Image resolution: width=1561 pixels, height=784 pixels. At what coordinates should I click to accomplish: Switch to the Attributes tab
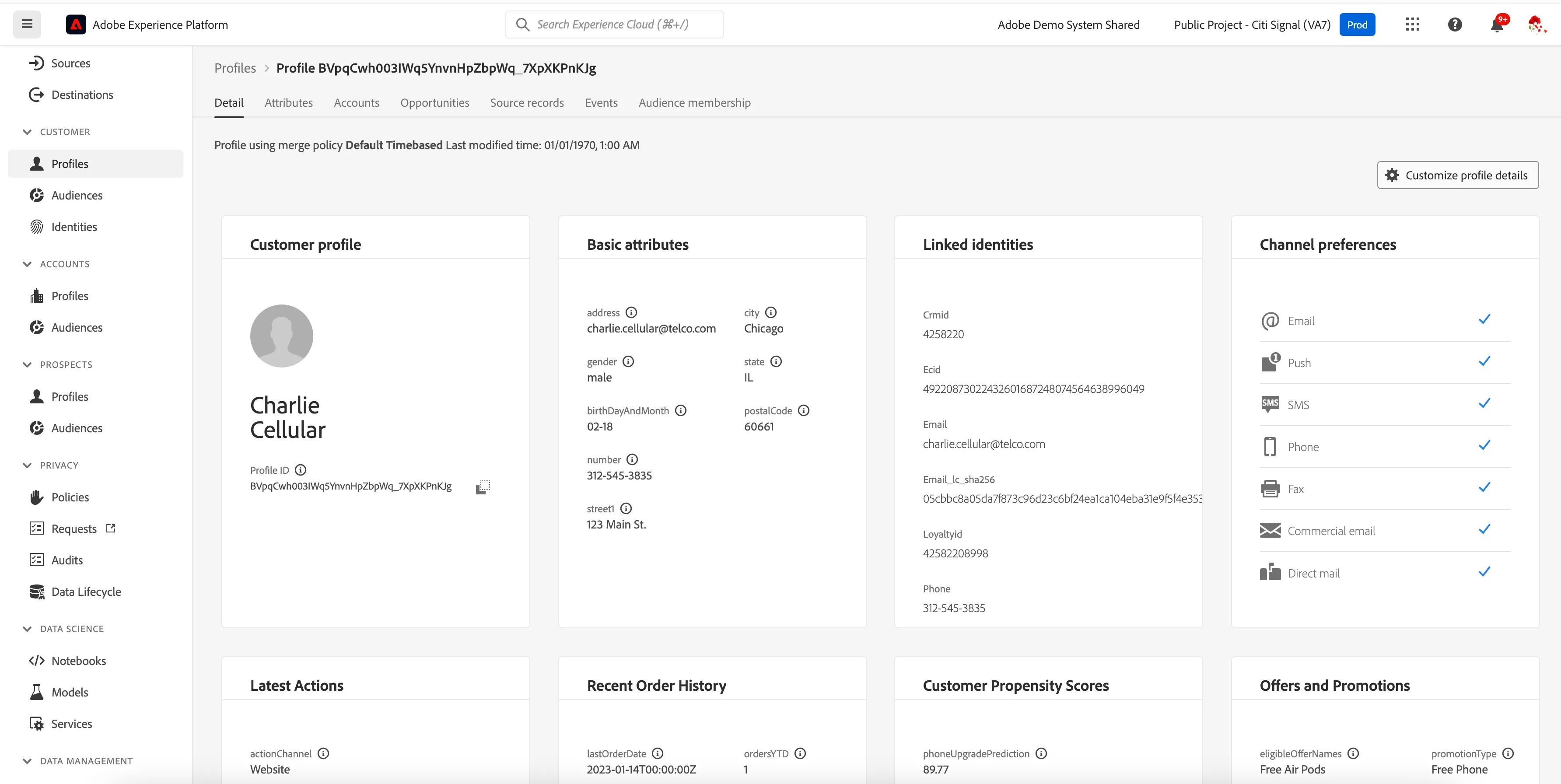288,103
